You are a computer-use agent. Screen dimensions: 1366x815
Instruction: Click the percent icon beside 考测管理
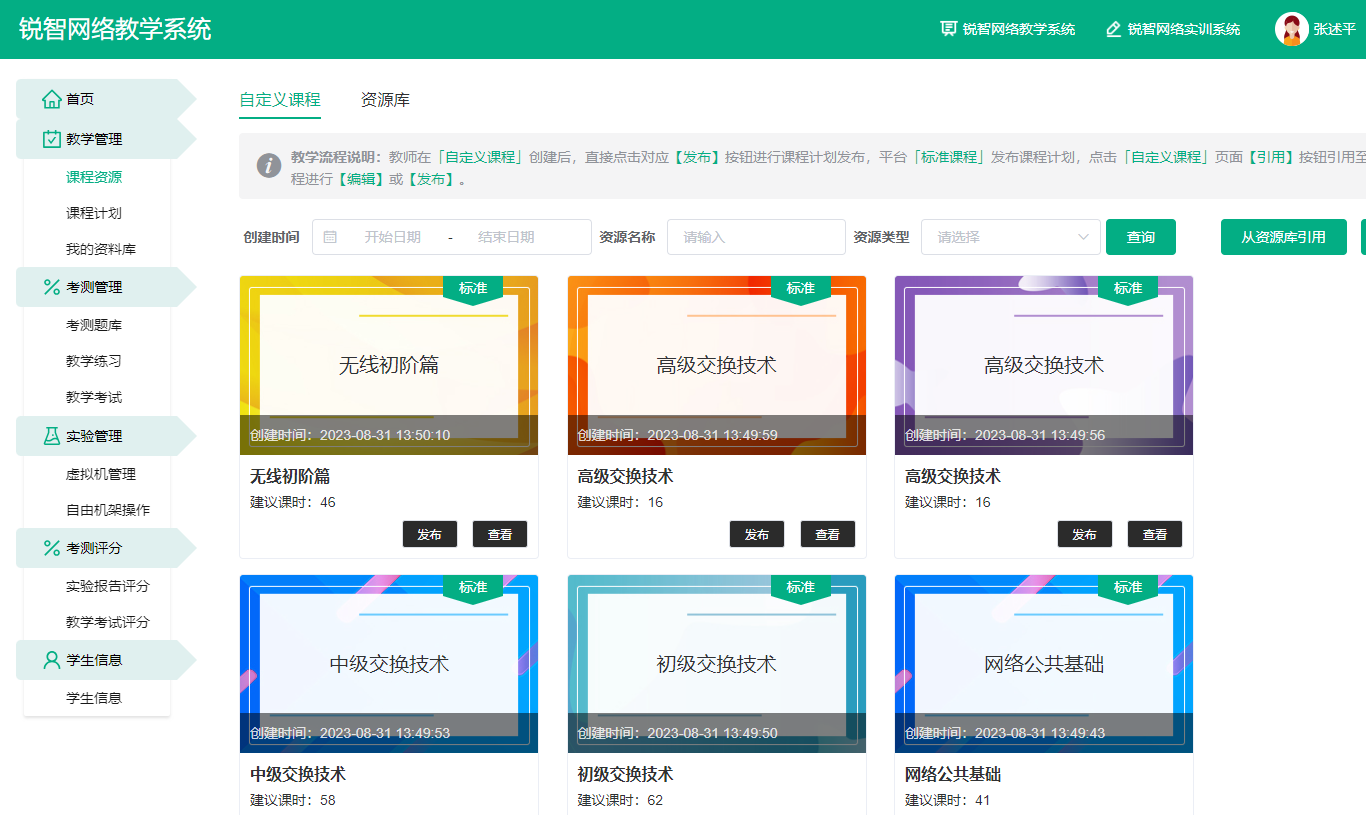pos(52,287)
